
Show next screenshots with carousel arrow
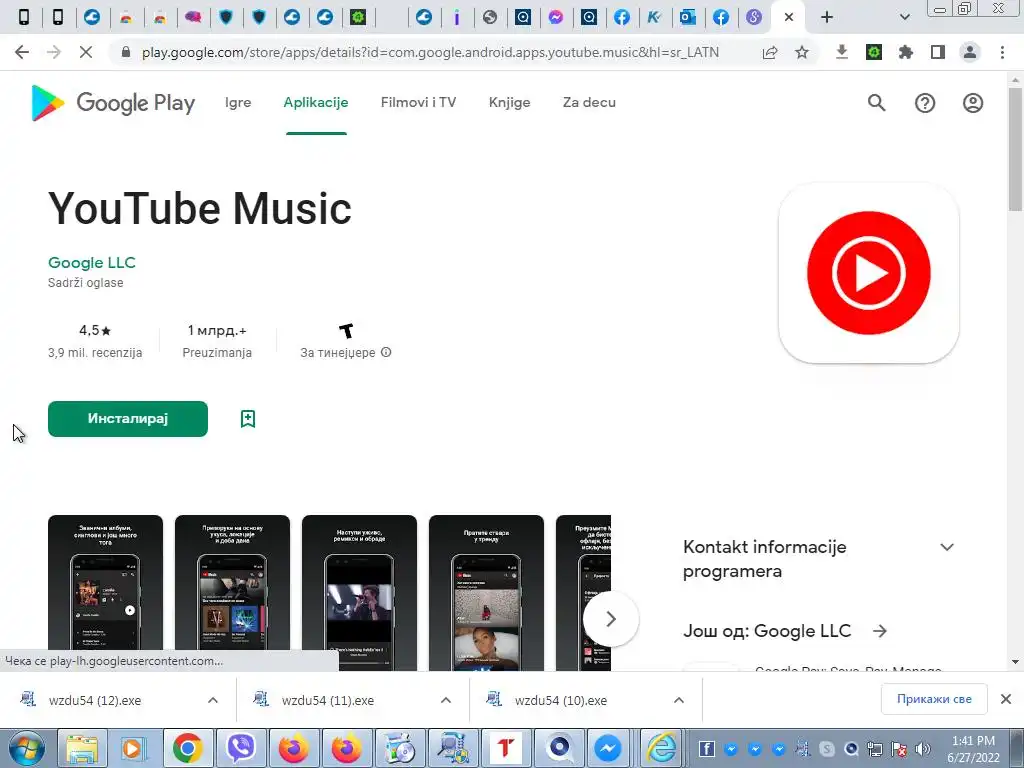tap(611, 619)
